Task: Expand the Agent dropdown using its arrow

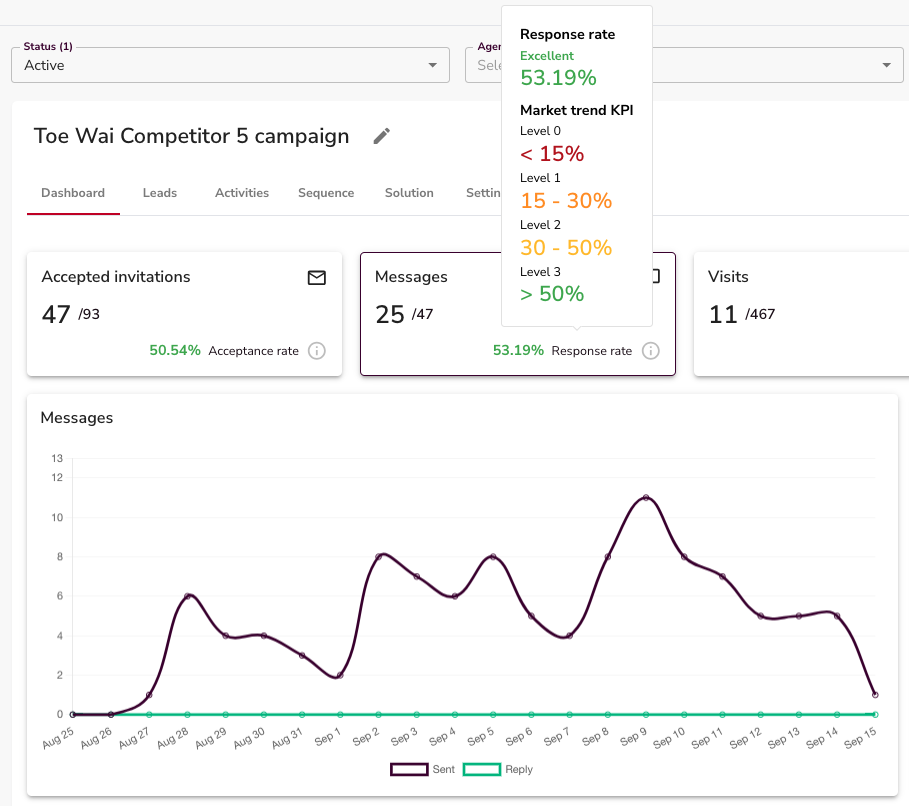Action: pyautogui.click(x=886, y=65)
